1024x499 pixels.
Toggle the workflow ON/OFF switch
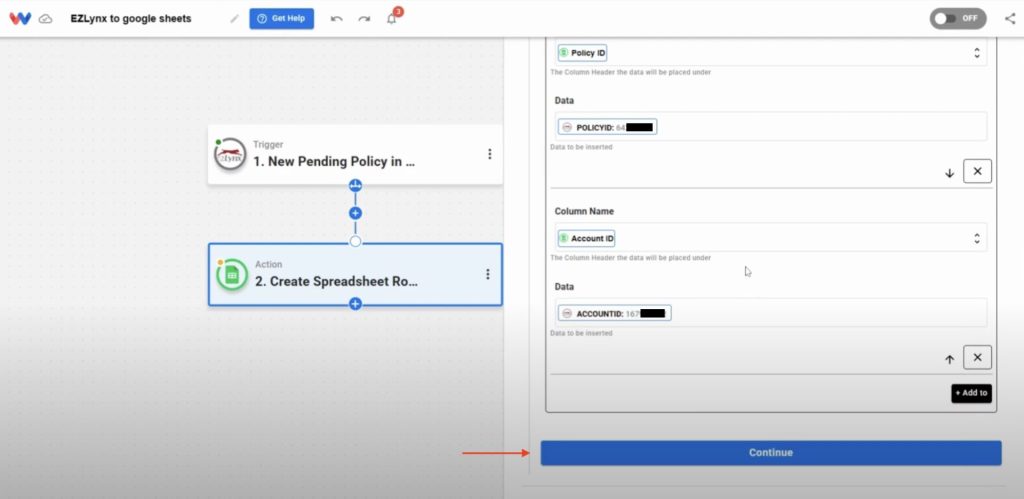click(958, 18)
